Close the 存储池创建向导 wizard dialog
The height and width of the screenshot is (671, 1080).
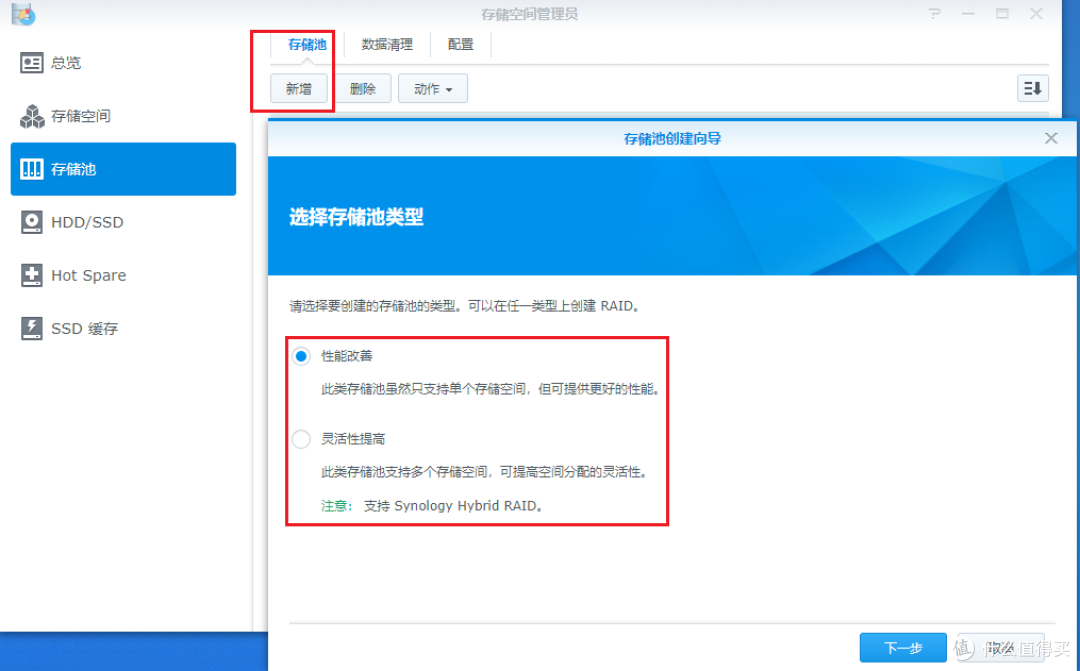coord(1050,138)
